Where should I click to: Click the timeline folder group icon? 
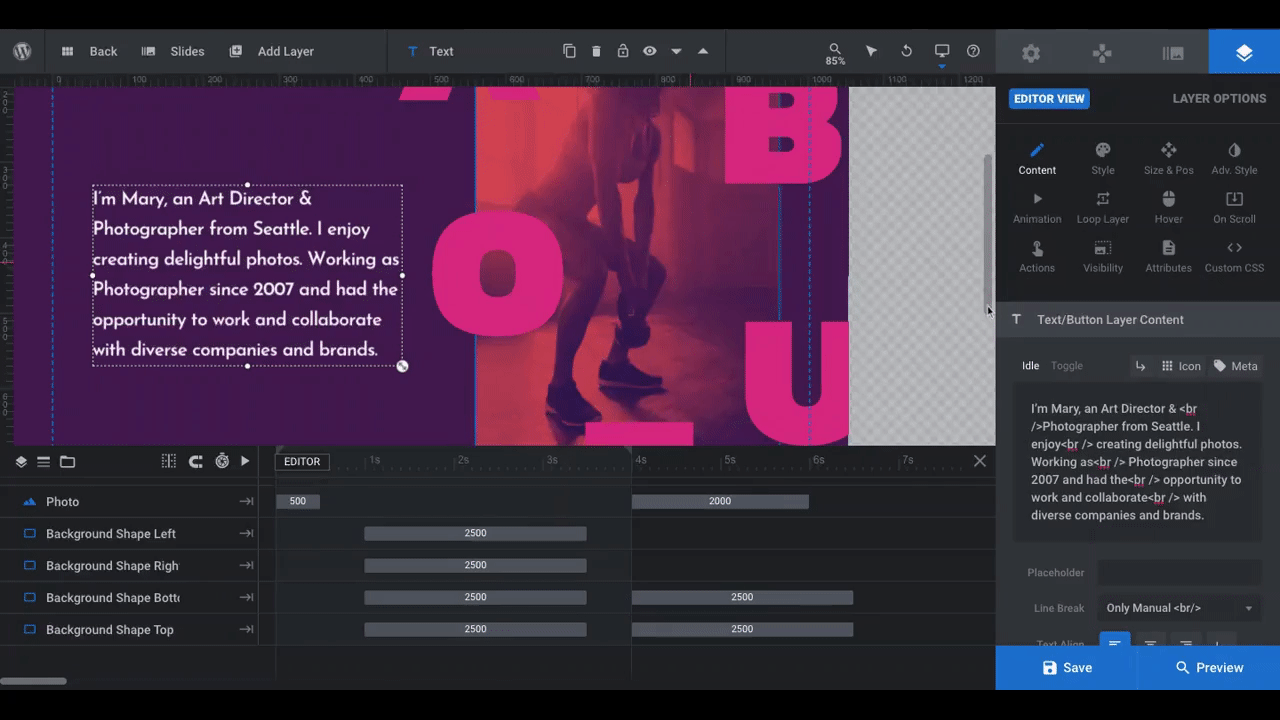pos(67,462)
